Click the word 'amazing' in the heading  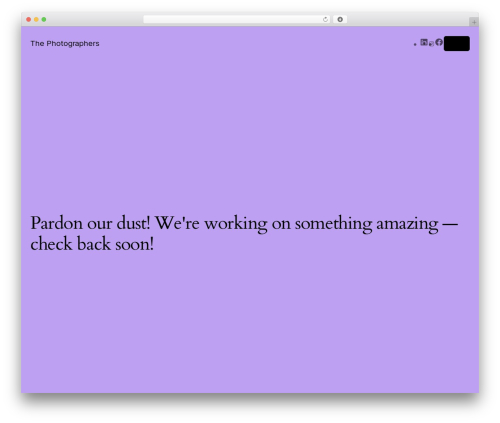pos(407,224)
